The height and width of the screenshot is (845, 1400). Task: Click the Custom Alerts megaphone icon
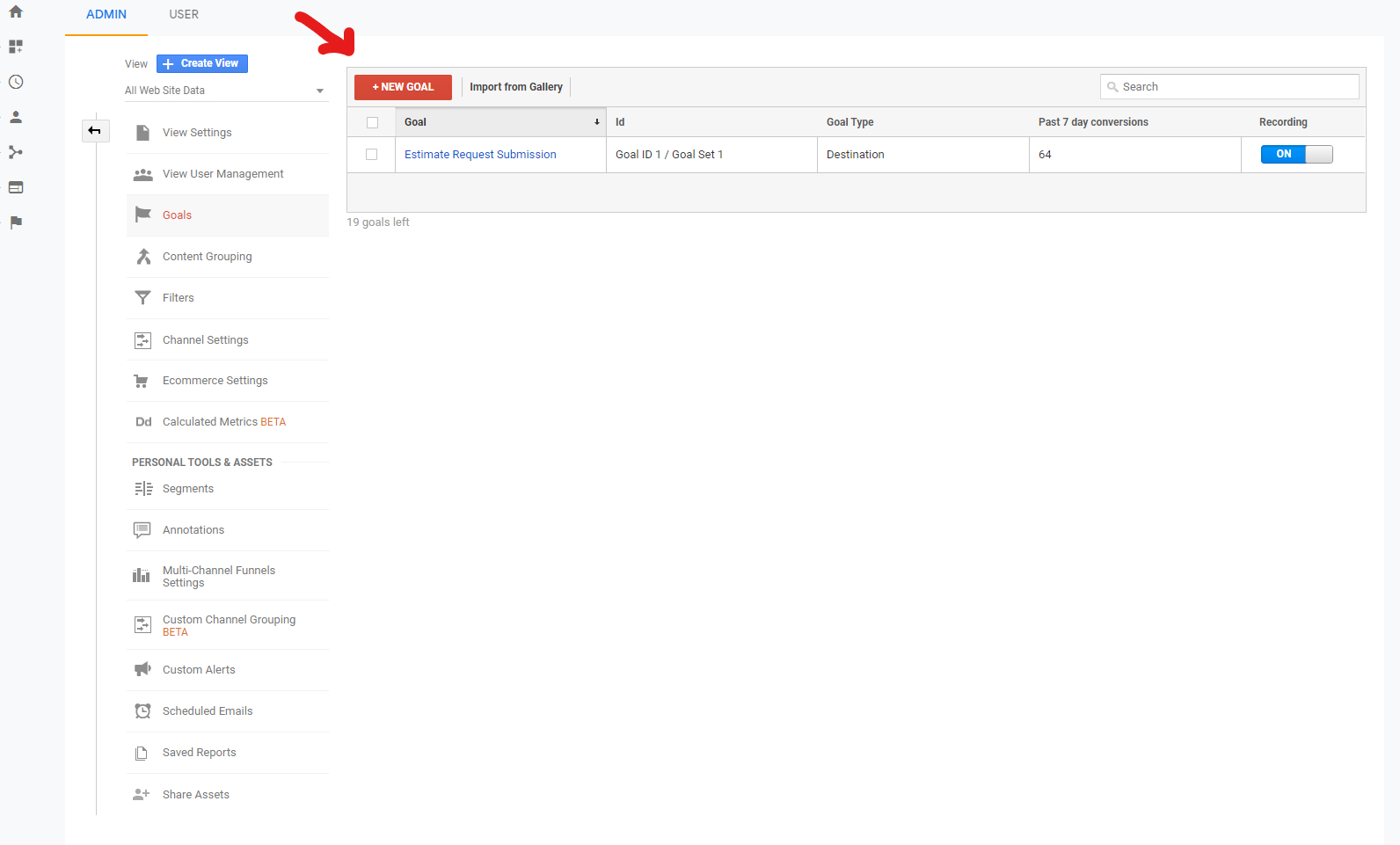[142, 670]
